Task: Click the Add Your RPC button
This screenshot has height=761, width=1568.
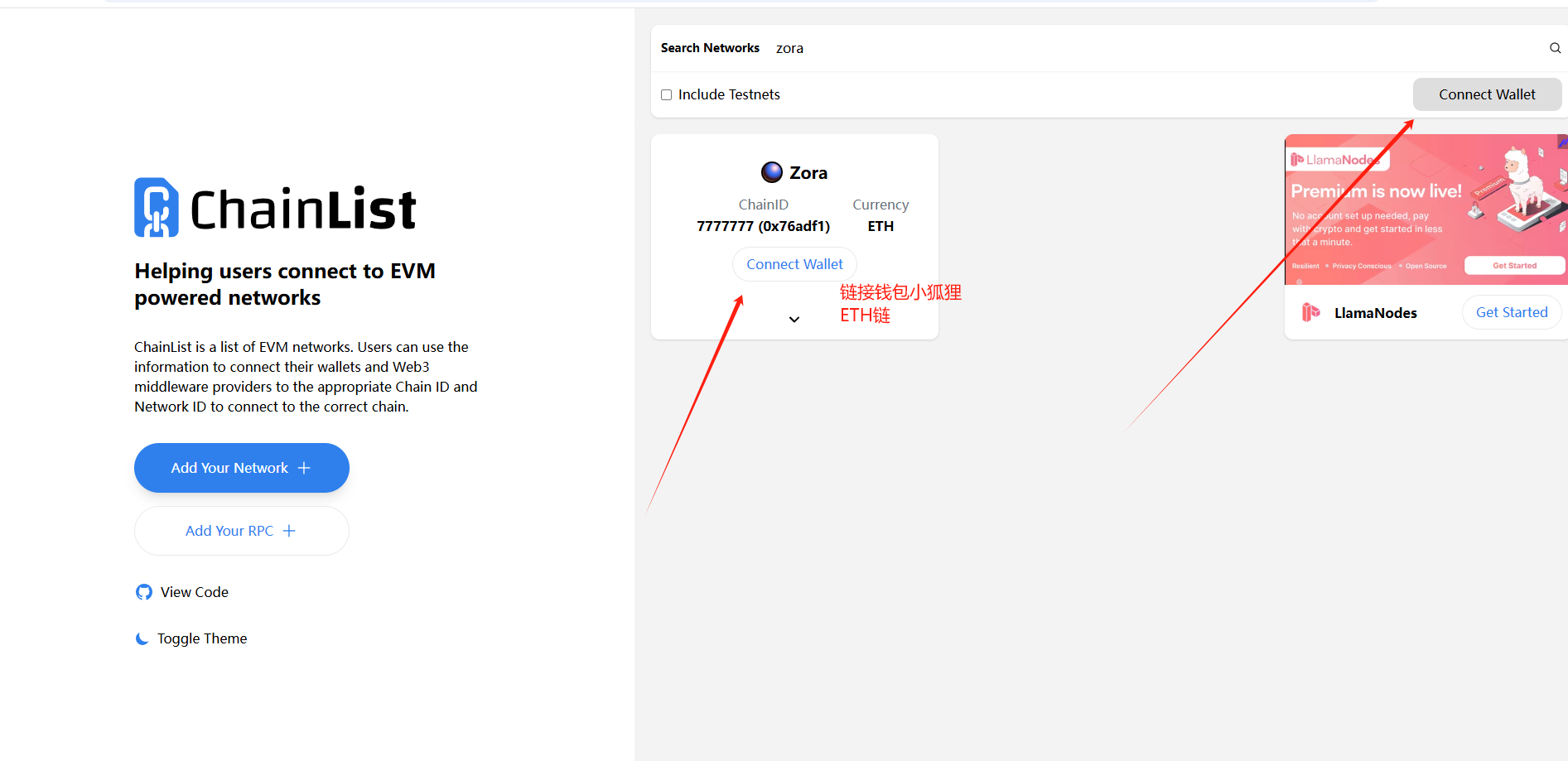Action: [242, 531]
